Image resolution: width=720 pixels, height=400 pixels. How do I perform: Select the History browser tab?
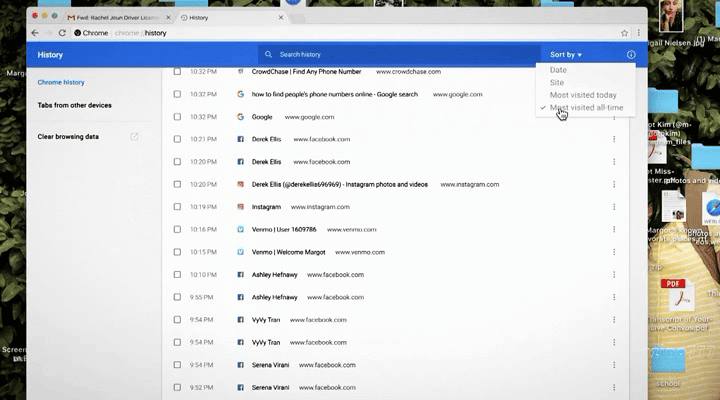point(230,17)
